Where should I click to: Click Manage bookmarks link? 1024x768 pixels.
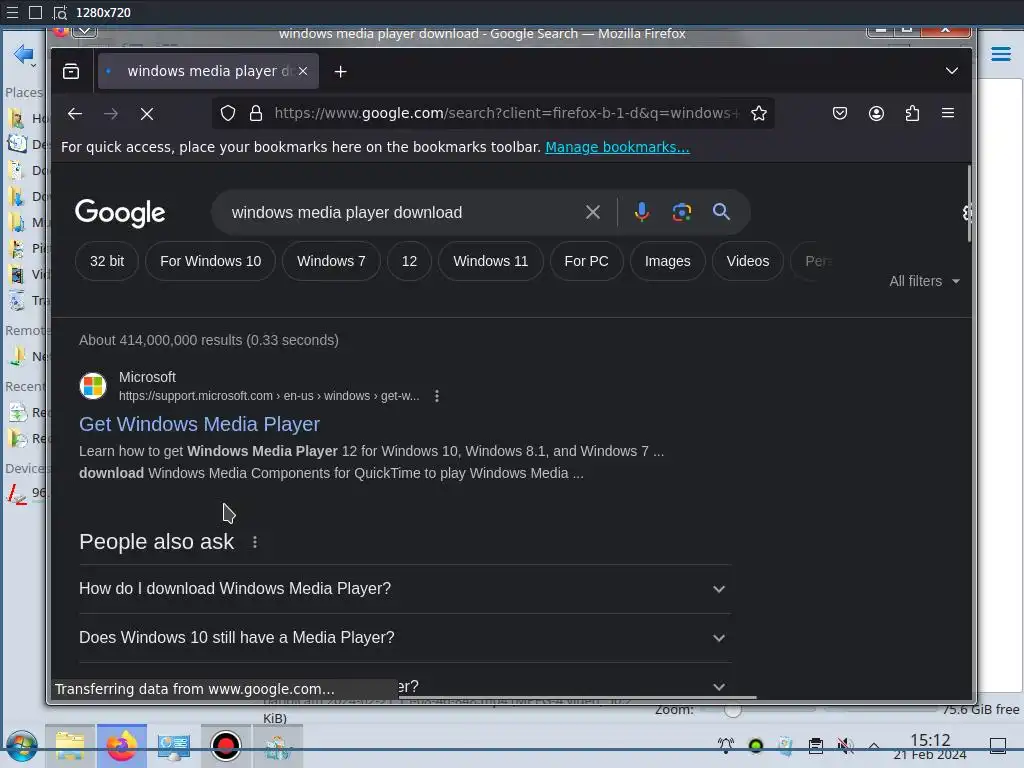tap(617, 147)
